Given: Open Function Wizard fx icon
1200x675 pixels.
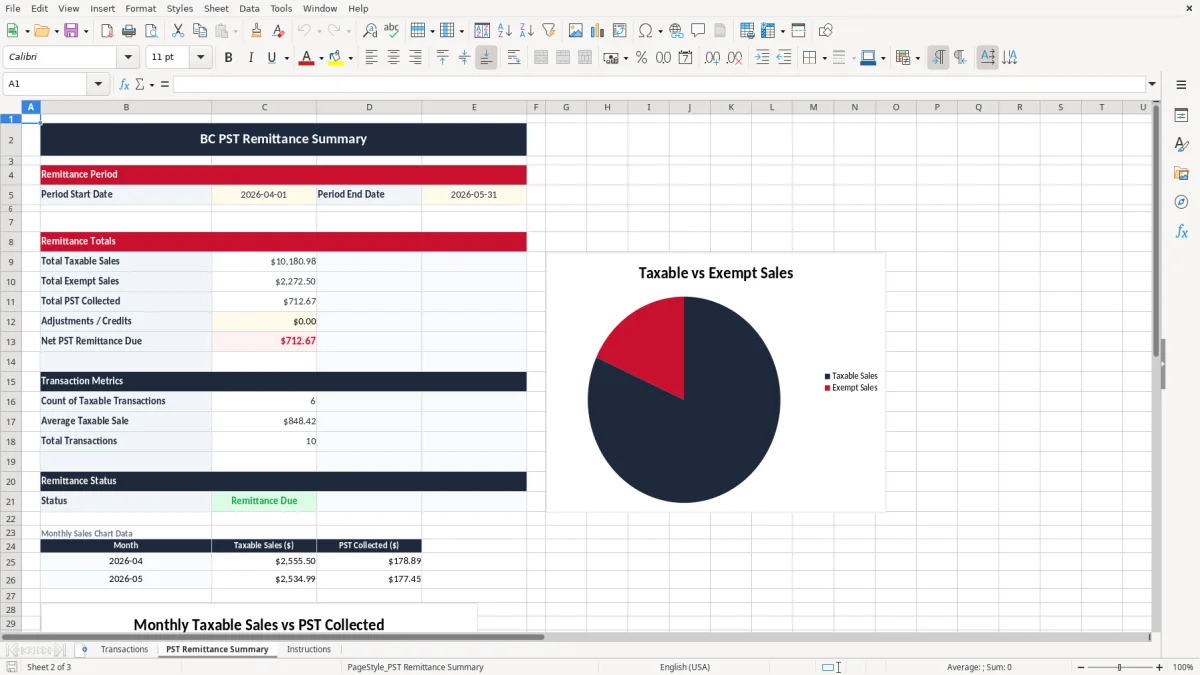Looking at the screenshot, I should 125,84.
